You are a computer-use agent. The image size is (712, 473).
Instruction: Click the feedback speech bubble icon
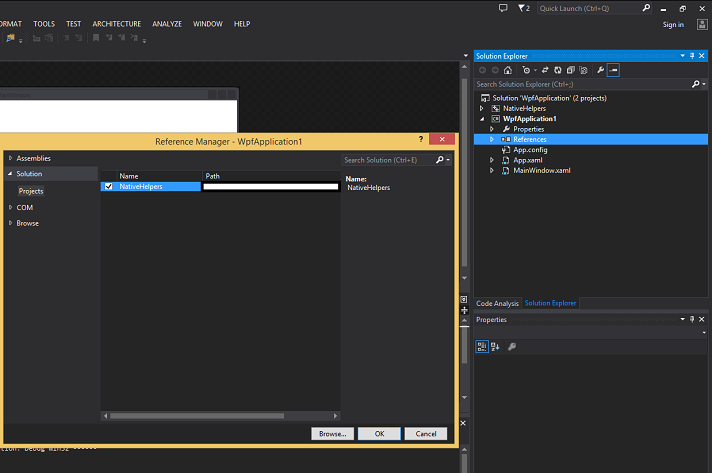503,8
